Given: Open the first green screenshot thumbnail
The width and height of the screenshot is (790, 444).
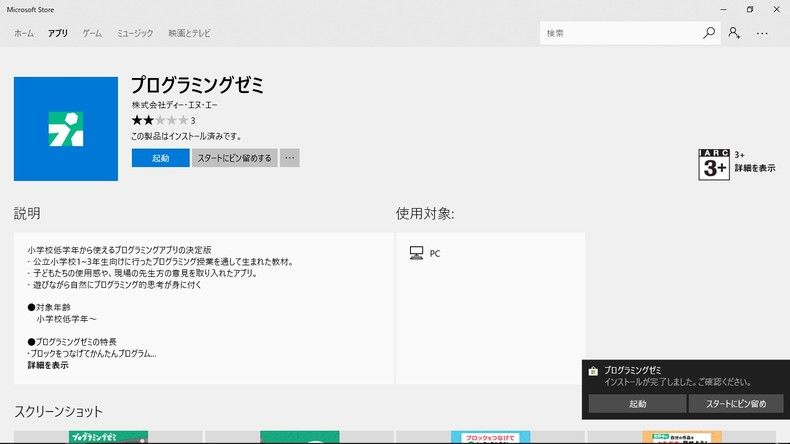Looking at the screenshot, I should tap(108, 437).
